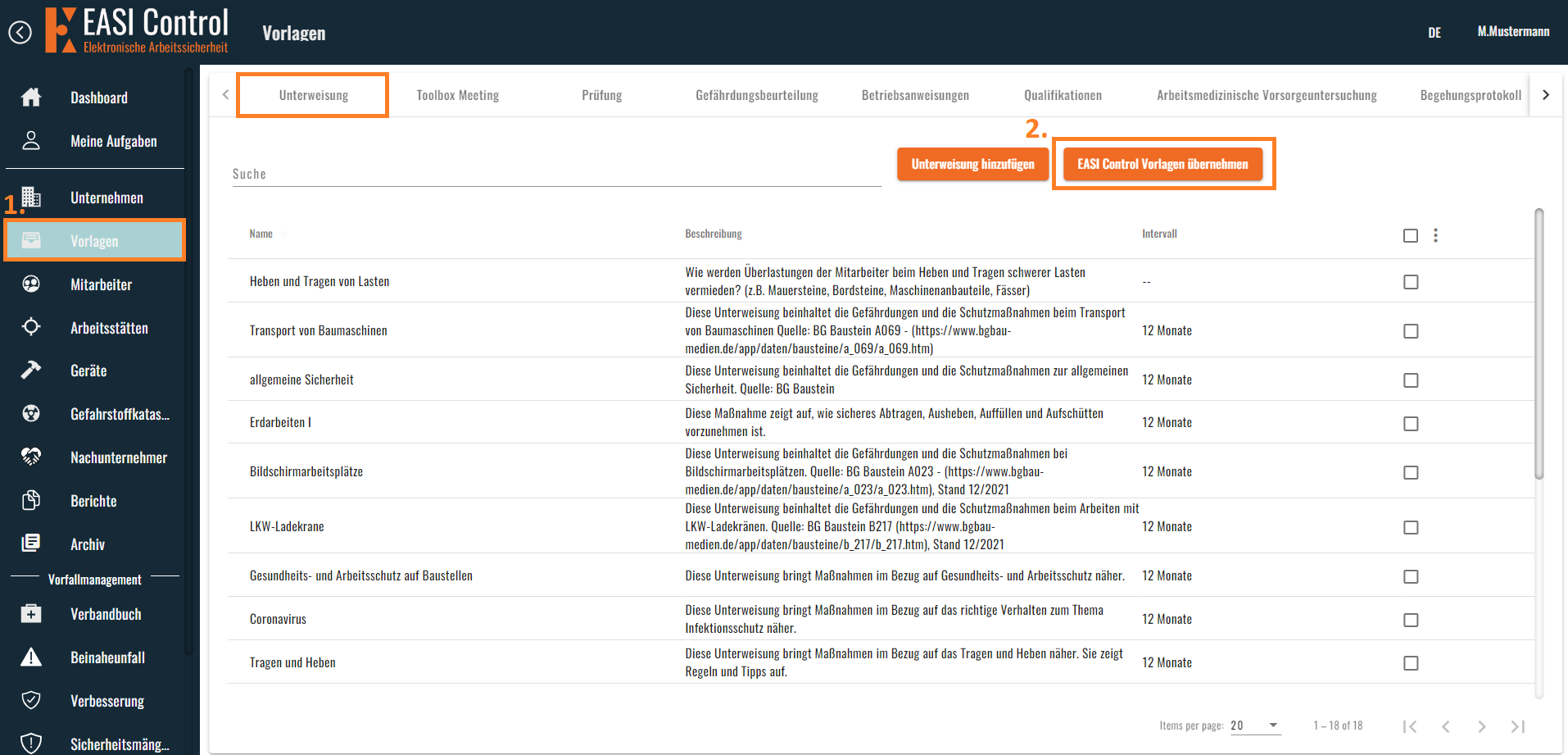This screenshot has height=755, width=1568.
Task: Click Unterweisung hinzufügen button
Action: click(x=973, y=164)
